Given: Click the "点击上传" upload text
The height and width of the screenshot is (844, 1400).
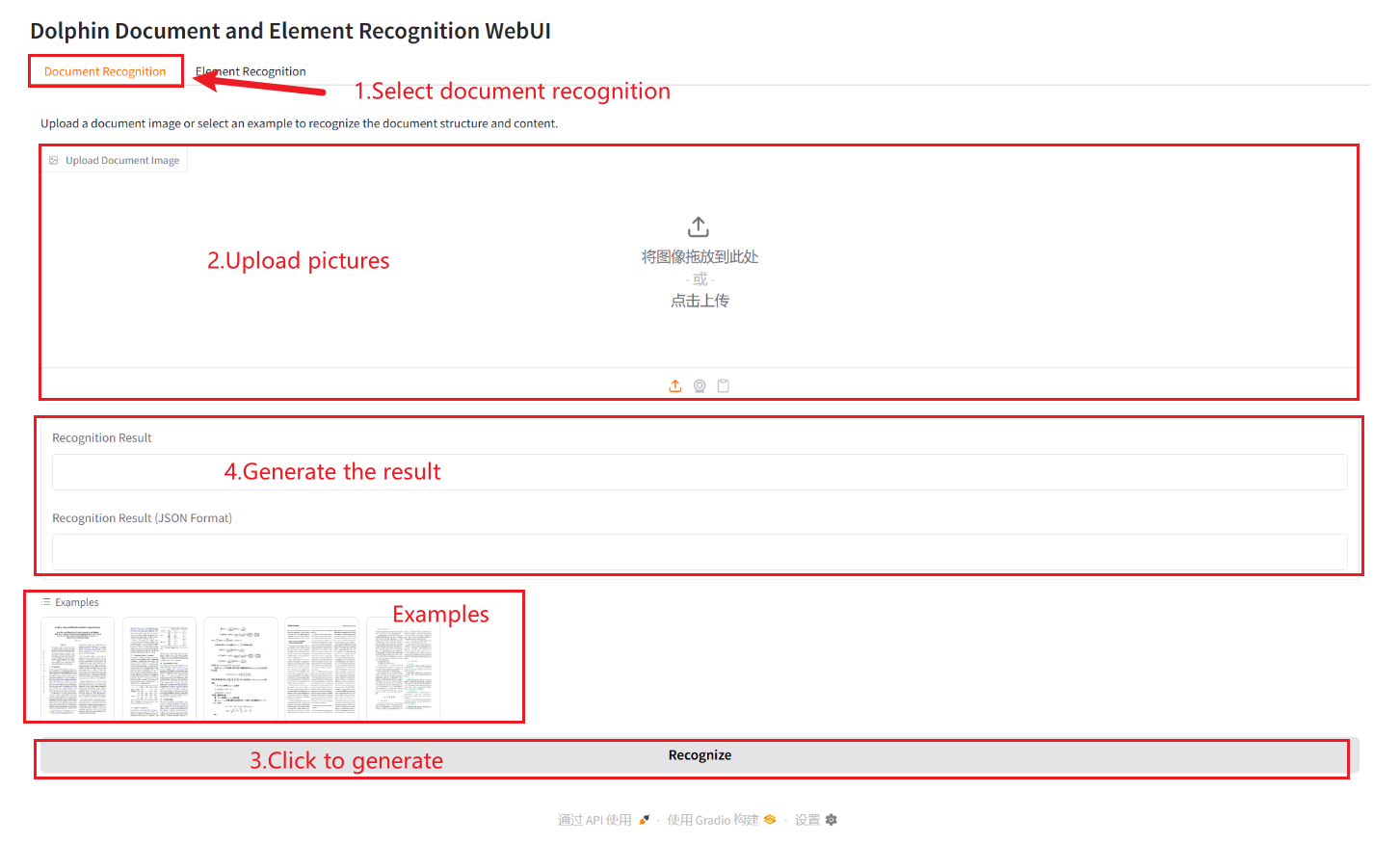Looking at the screenshot, I should pos(700,301).
